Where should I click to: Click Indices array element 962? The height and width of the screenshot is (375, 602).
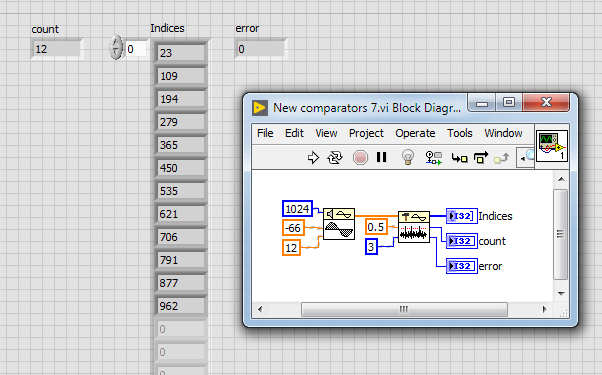pyautogui.click(x=181, y=306)
